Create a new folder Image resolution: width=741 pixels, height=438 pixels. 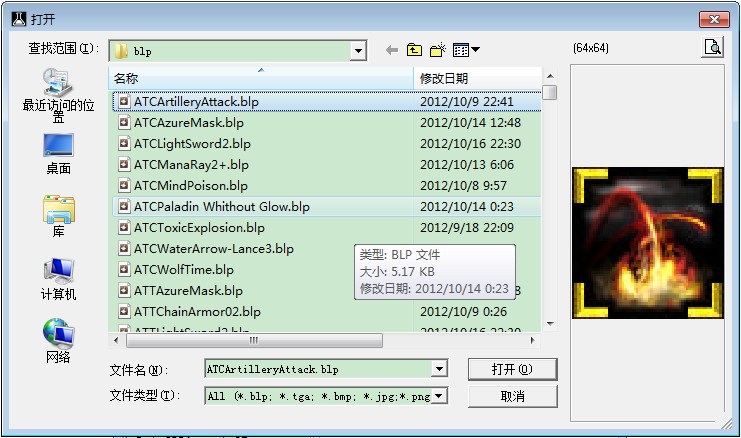pyautogui.click(x=438, y=50)
